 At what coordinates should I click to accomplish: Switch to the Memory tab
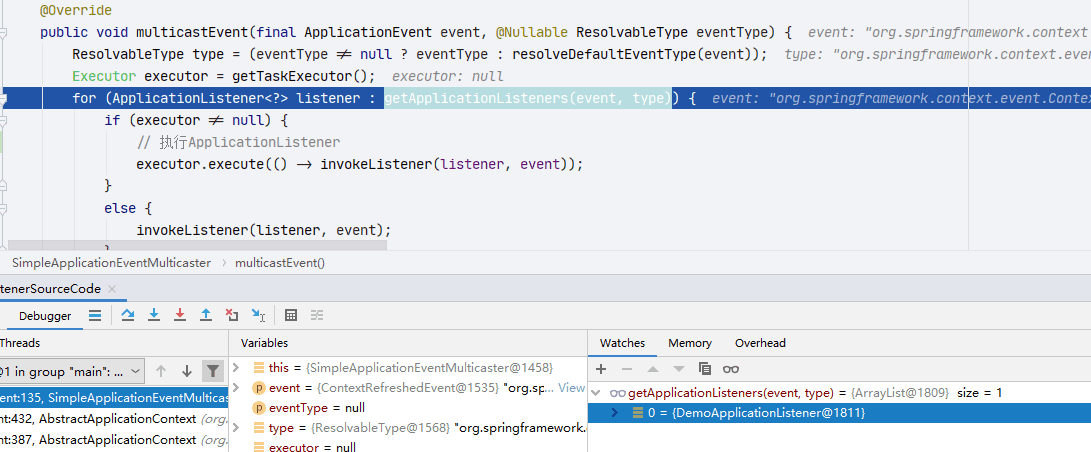coord(690,343)
